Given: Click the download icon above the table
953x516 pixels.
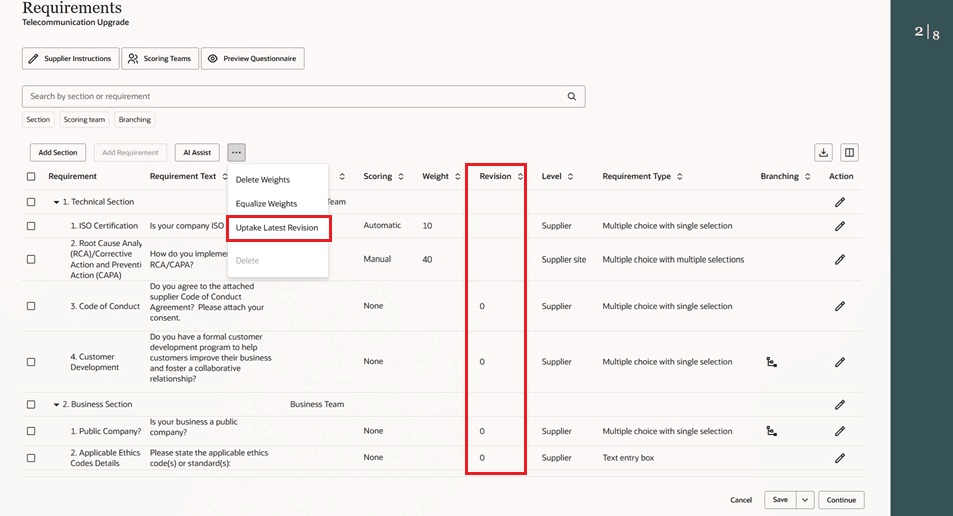Looking at the screenshot, I should [x=824, y=153].
